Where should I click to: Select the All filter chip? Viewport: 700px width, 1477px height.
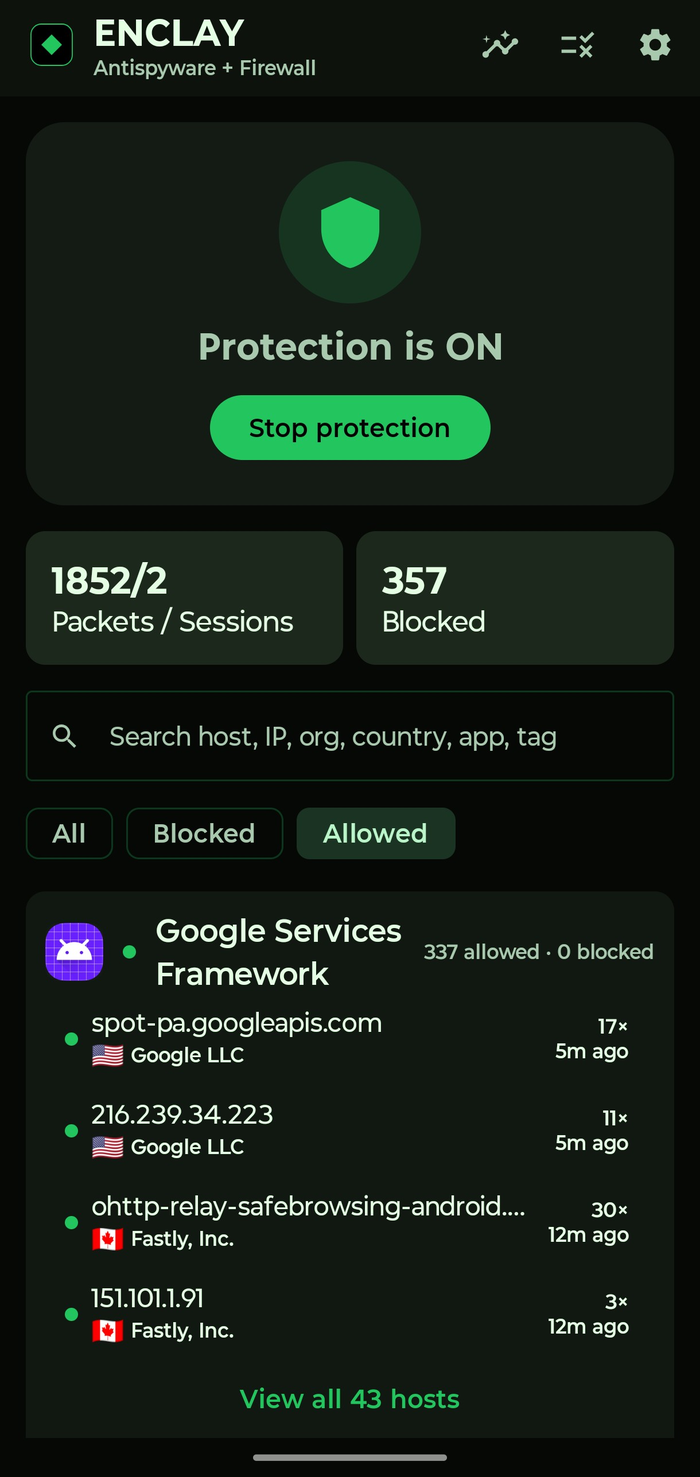(x=69, y=833)
